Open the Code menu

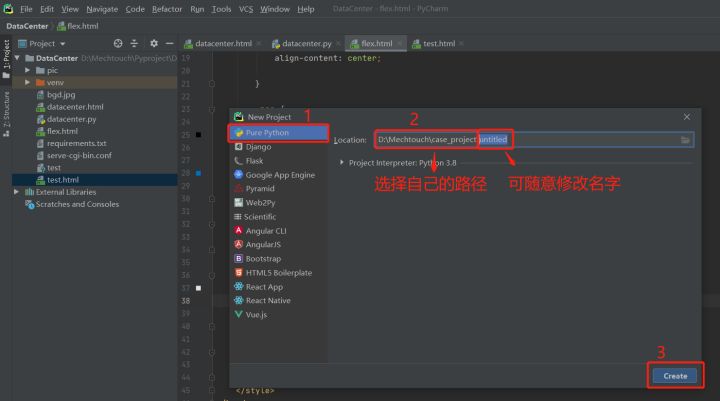point(135,9)
